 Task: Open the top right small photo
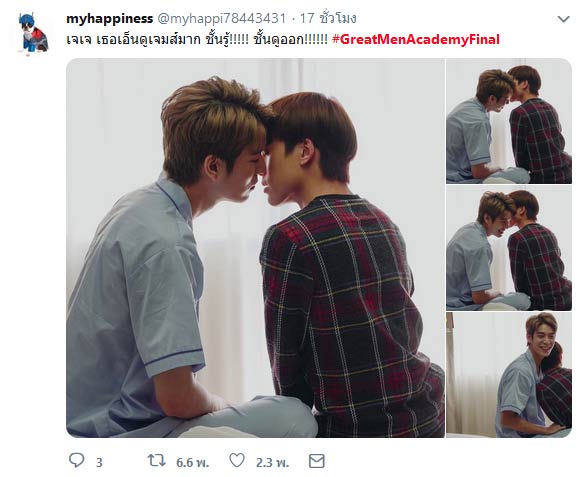[x=509, y=121]
